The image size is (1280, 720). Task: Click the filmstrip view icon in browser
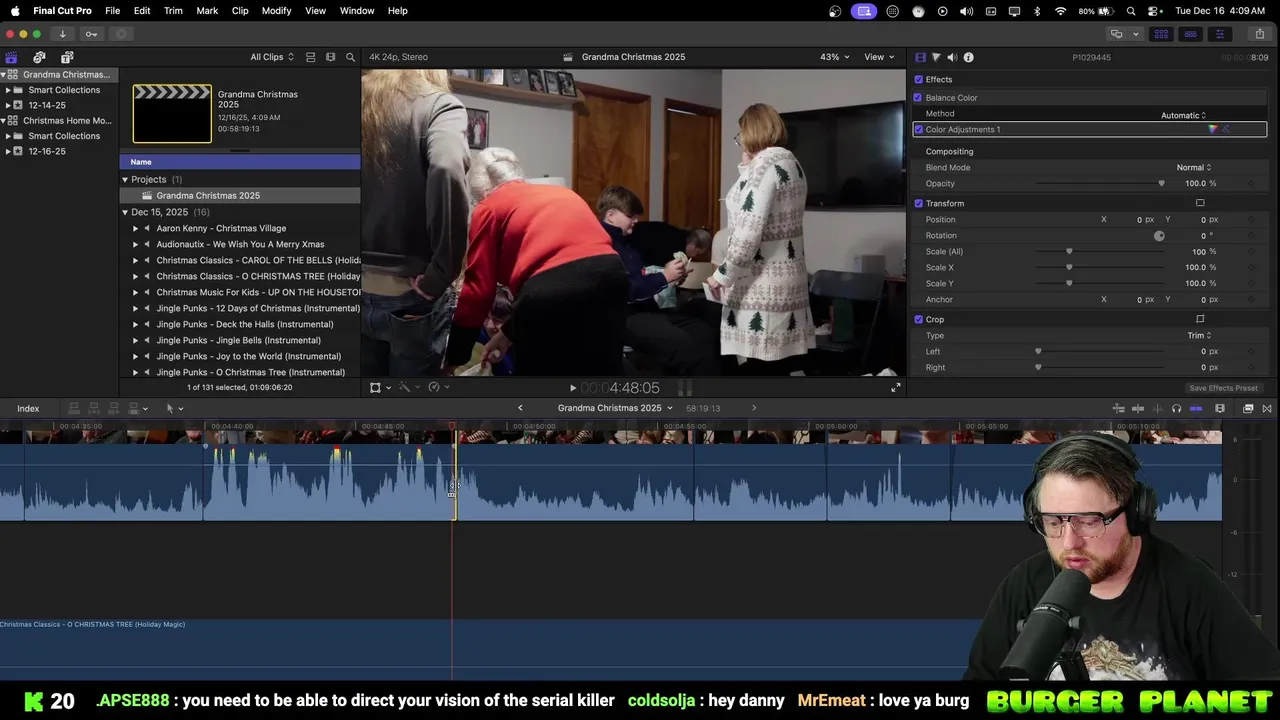[x=330, y=57]
